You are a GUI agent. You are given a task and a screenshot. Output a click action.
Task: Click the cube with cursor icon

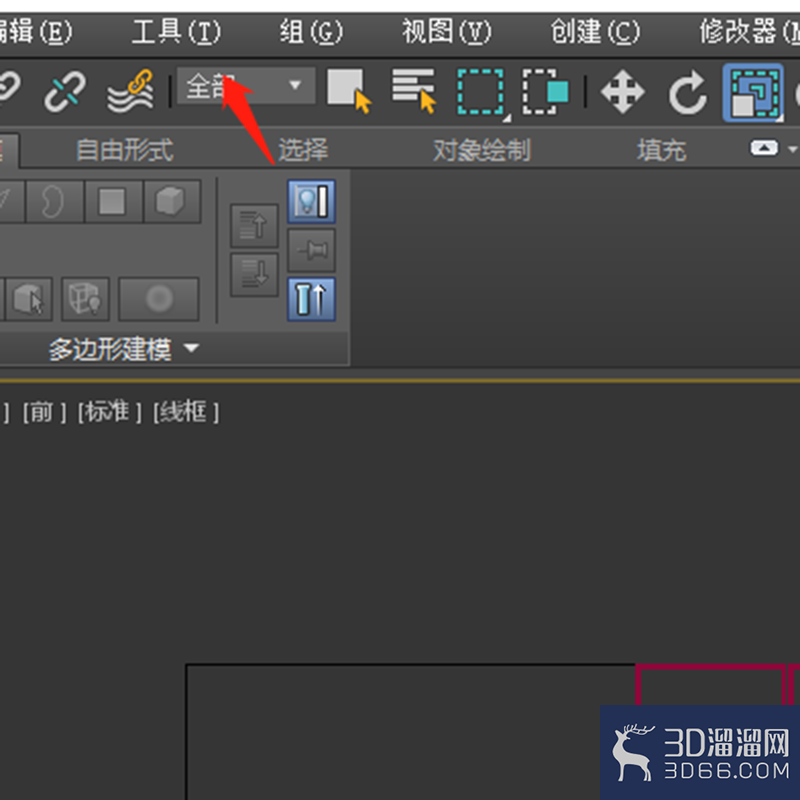point(28,299)
